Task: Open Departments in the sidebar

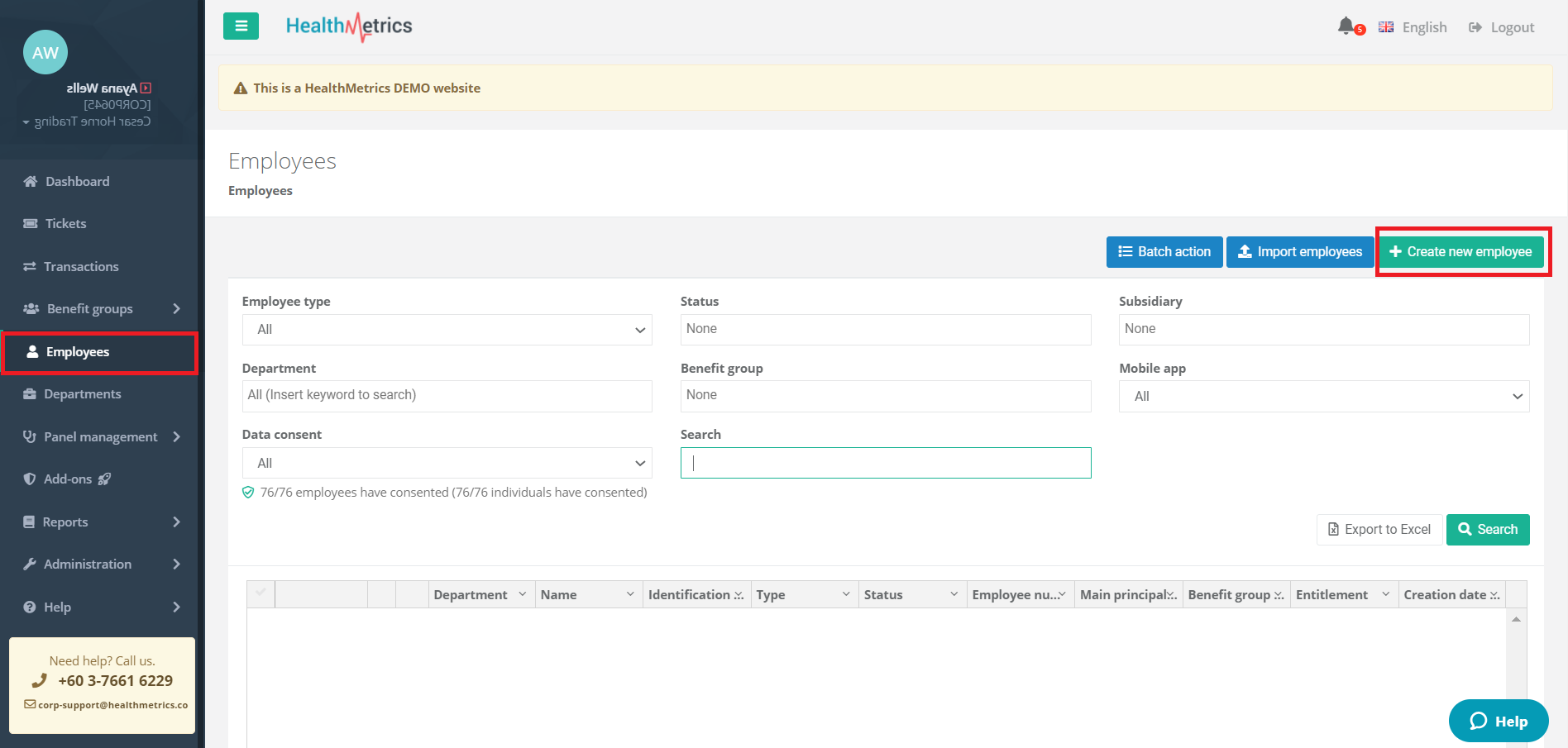Action: 82,394
